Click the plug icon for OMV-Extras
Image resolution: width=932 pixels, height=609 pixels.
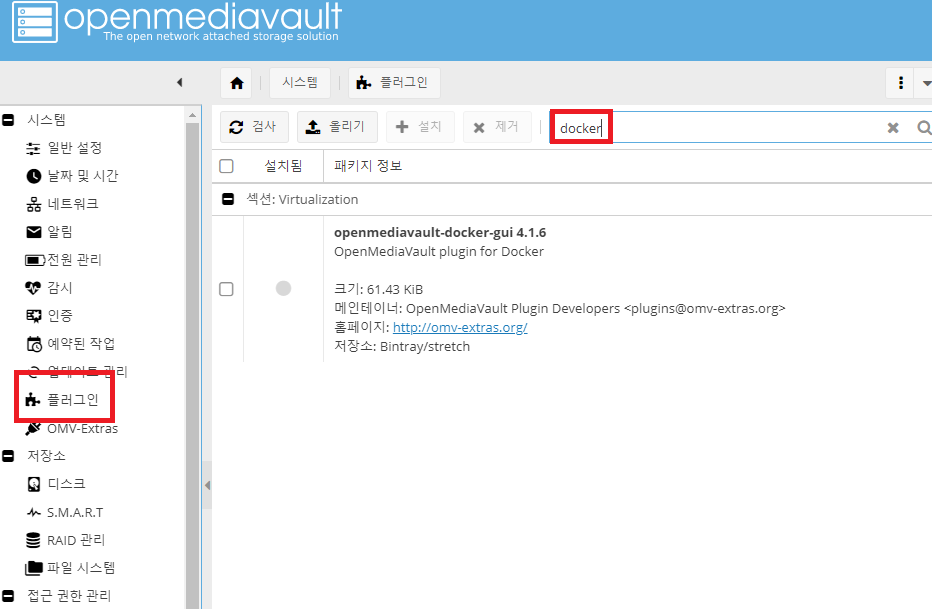33,428
